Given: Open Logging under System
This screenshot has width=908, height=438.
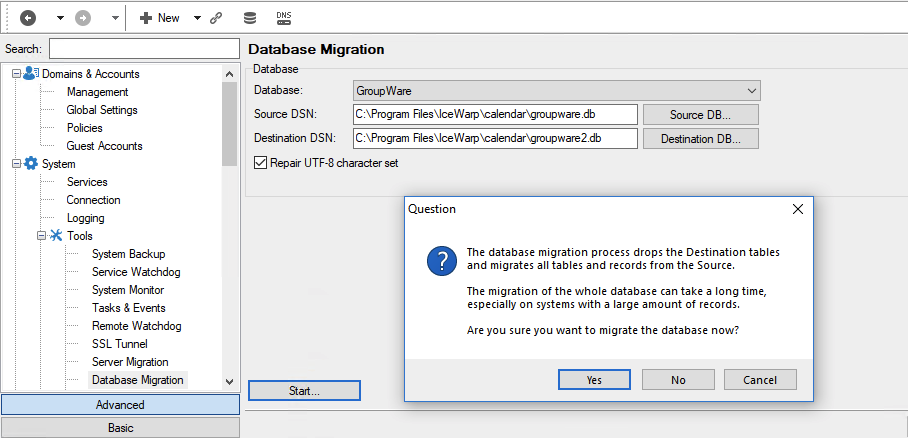Looking at the screenshot, I should coord(86,218).
